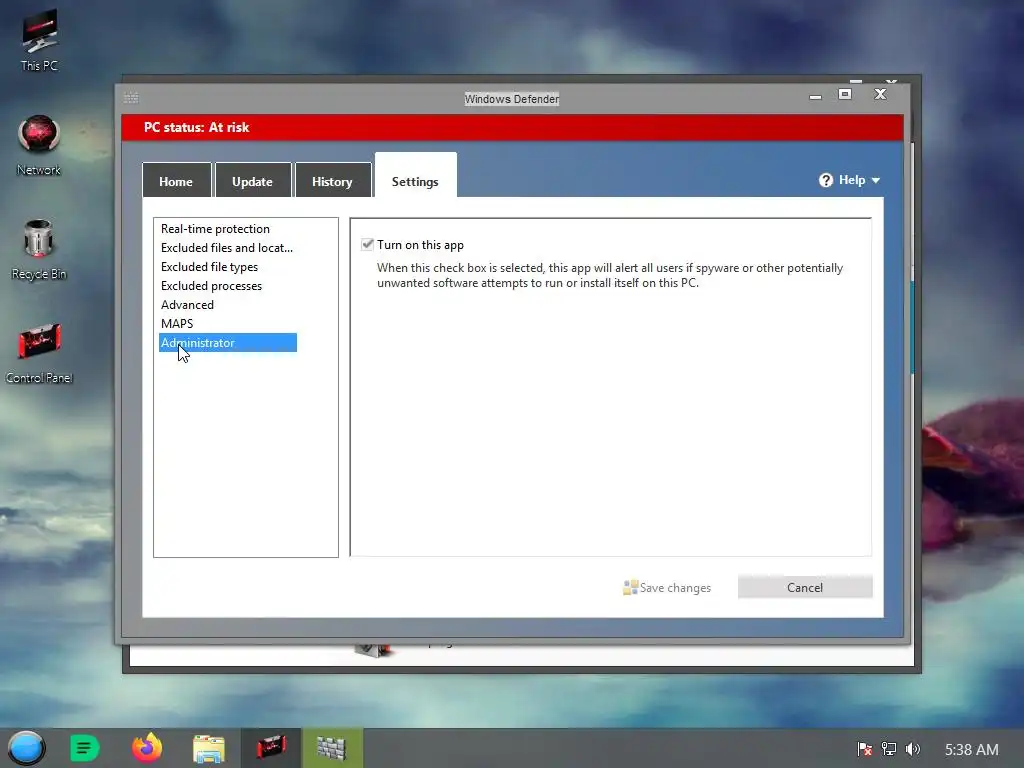Viewport: 1024px width, 768px height.
Task: Close the Windows Defender window
Action: (x=880, y=94)
